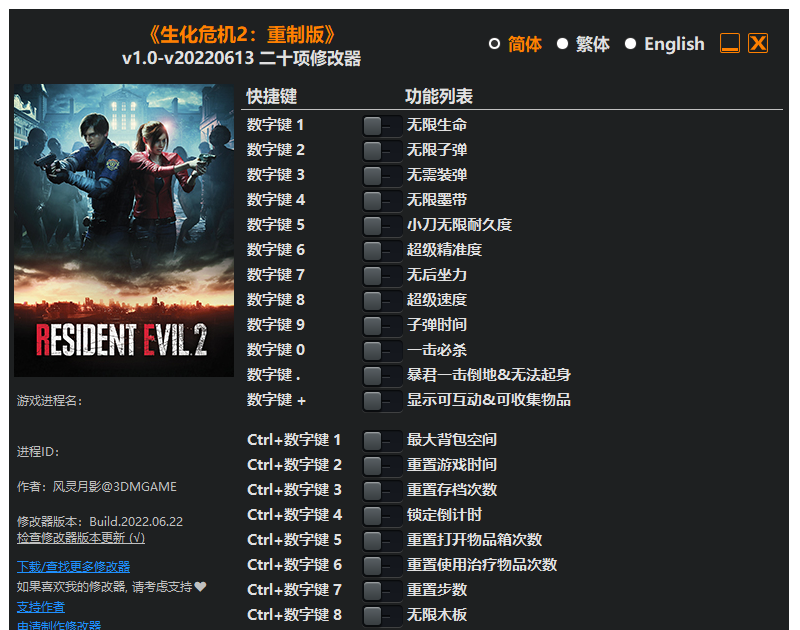Click 功能列表 column header

click(439, 96)
